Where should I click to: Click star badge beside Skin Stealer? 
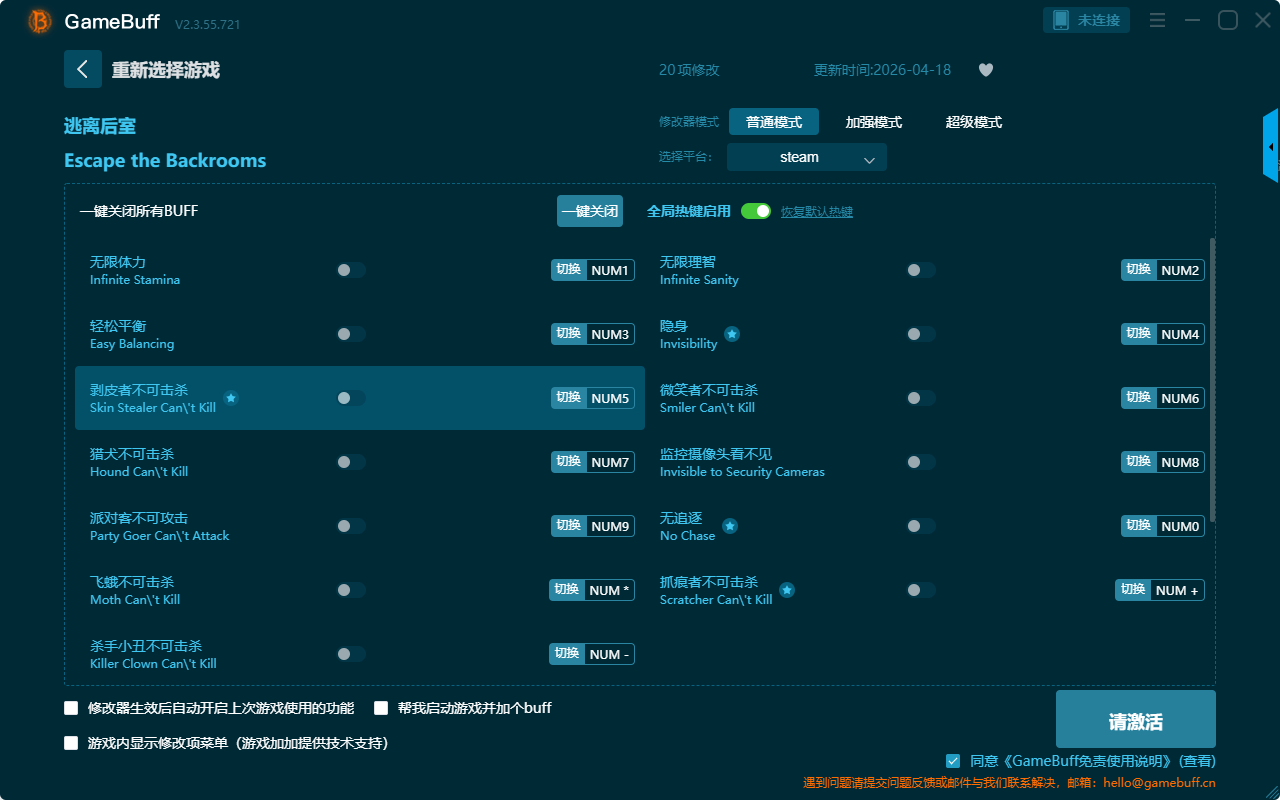coord(231,398)
